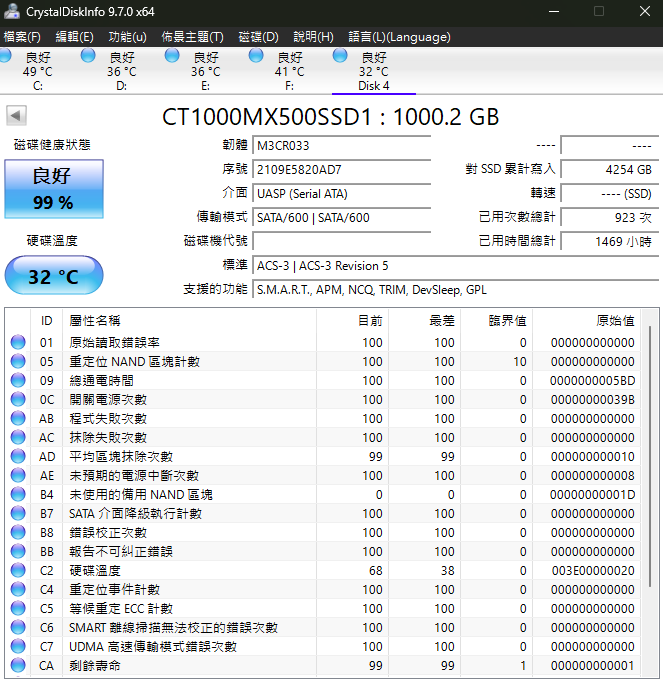
Task: Click the 屬性名稱 column header
Action: coord(189,321)
